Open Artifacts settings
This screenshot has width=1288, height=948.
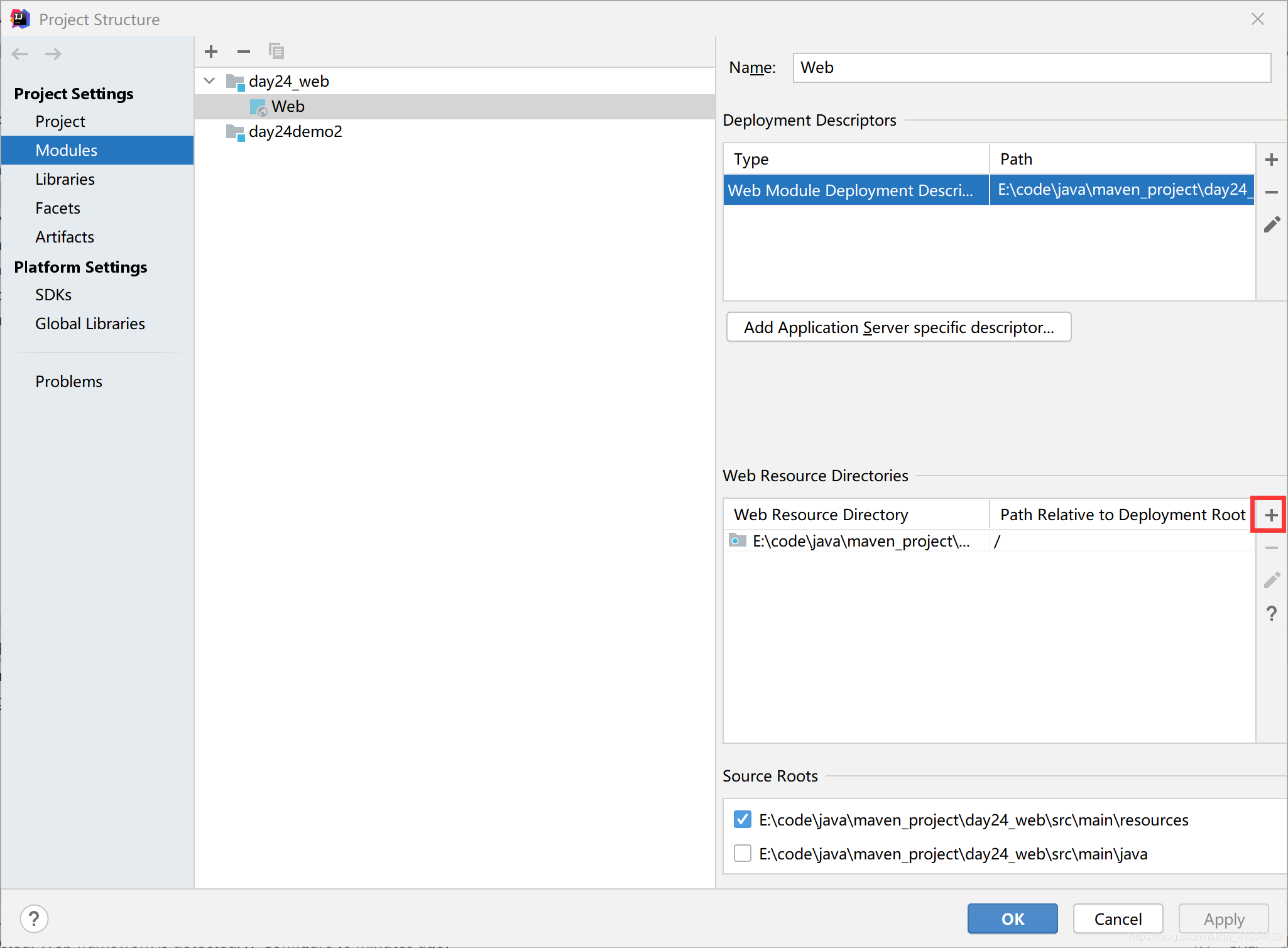tap(65, 237)
